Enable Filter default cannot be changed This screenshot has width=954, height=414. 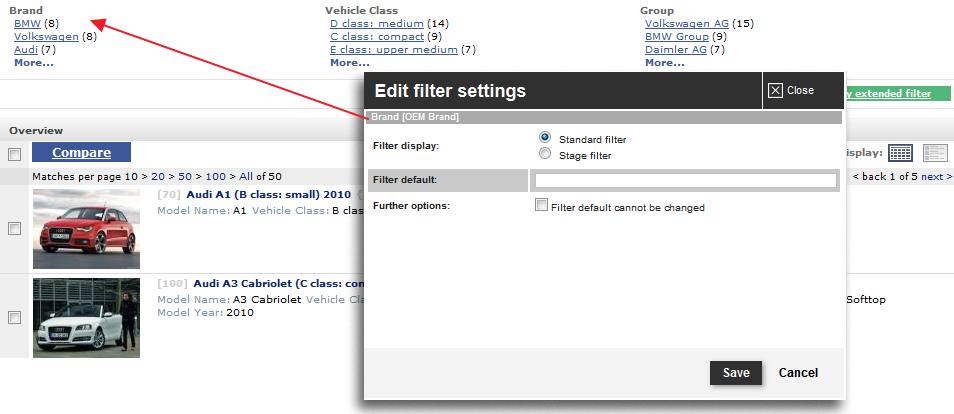[541, 205]
